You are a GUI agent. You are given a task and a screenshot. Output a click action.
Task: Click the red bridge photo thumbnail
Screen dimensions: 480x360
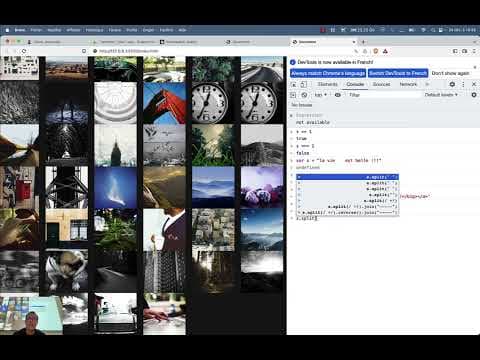coord(164,103)
